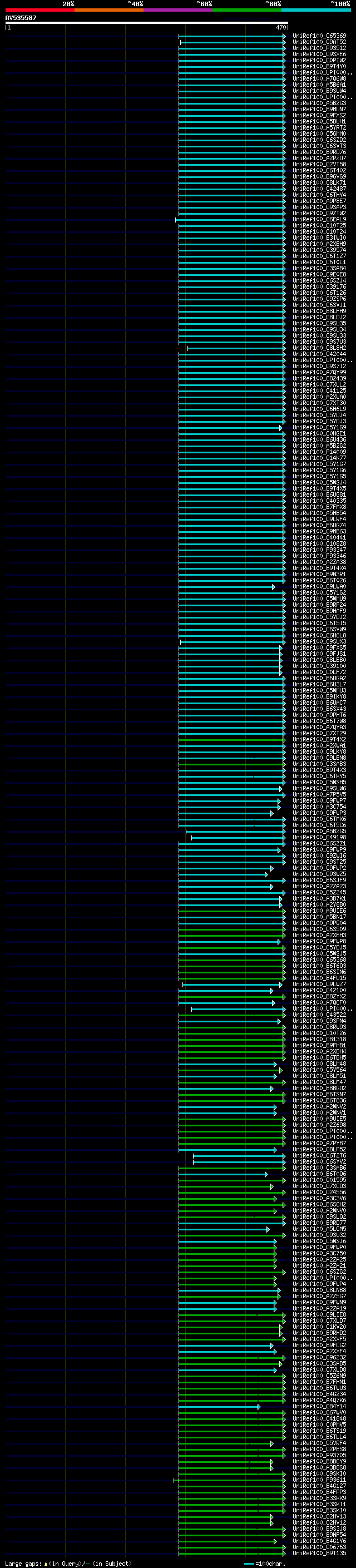Open hit UniRef100_Q06763

pos(319,1547)
